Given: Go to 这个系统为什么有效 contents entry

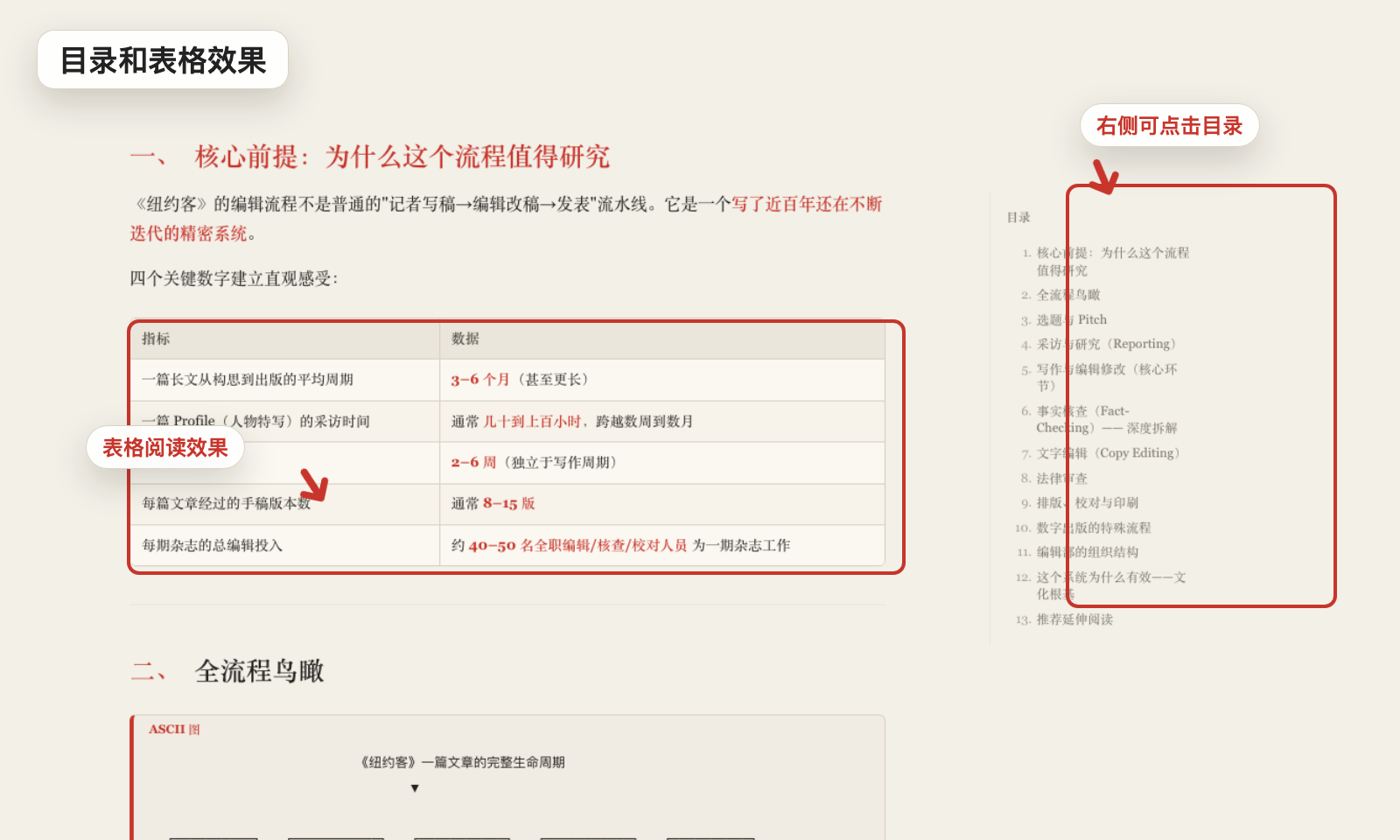Looking at the screenshot, I should pyautogui.click(x=1111, y=585).
